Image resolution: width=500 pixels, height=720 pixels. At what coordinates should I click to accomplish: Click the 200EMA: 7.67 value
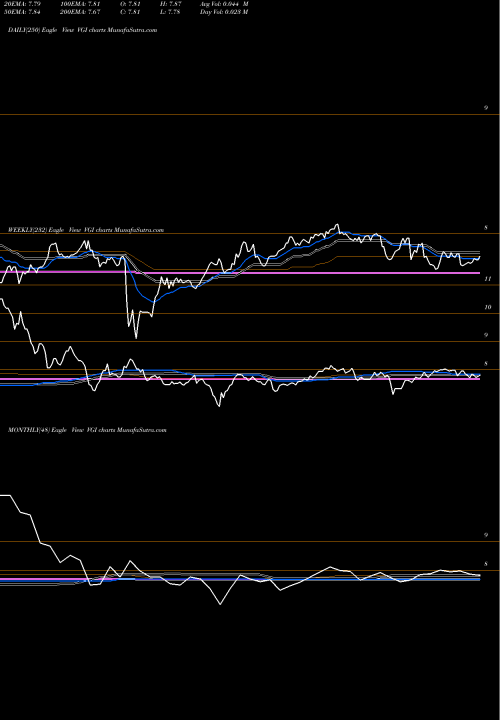[80, 12]
